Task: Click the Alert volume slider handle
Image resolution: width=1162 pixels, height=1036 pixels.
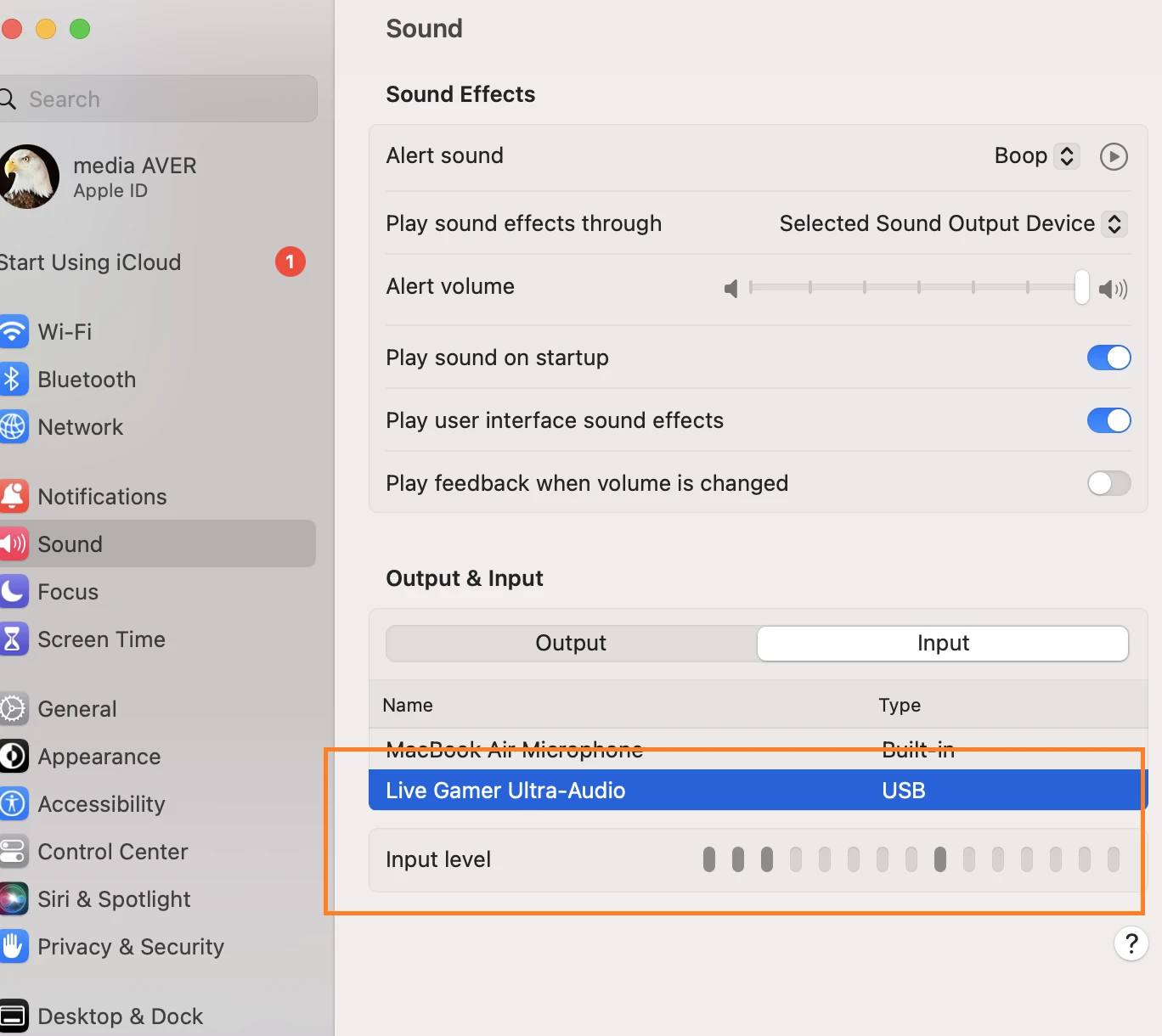Action: point(1081,287)
